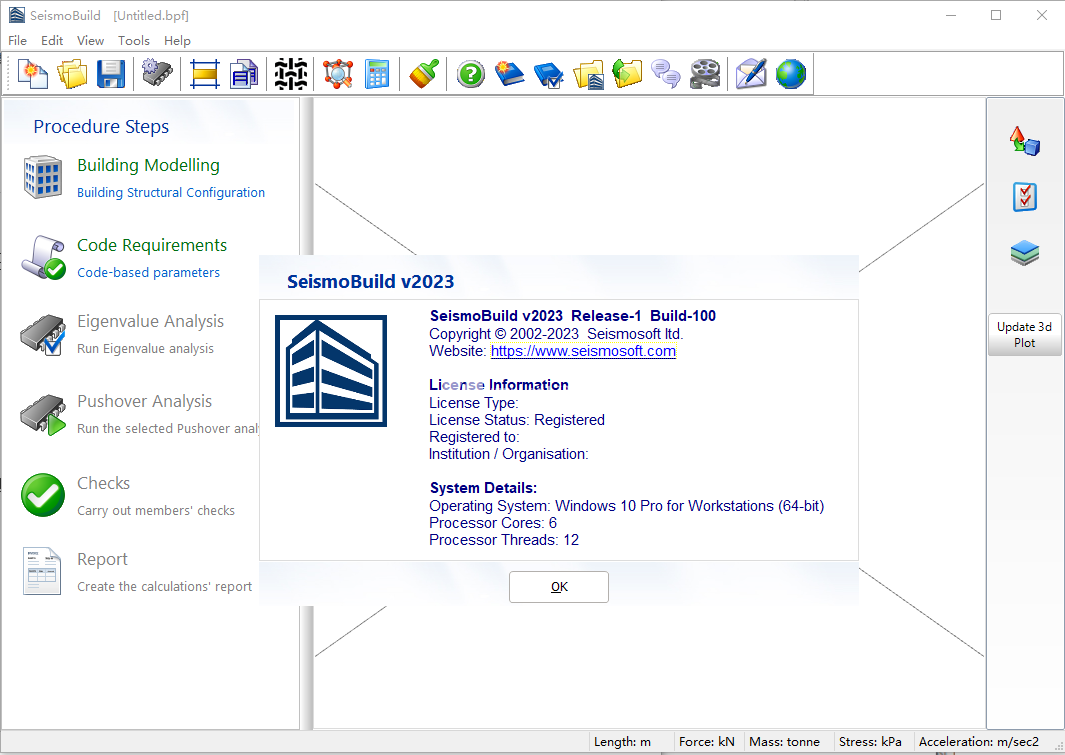Viewport: 1065px width, 755px height.
Task: Open the Tools menu
Action: tap(134, 41)
